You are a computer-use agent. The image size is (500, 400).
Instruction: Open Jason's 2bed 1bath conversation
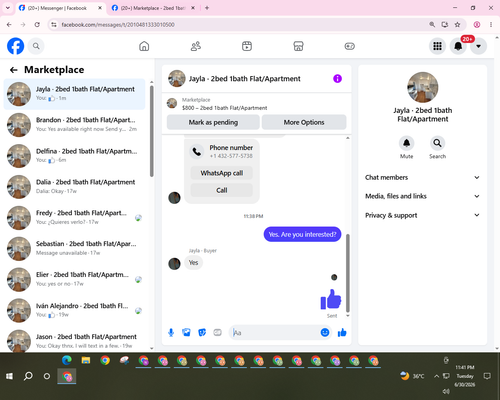tap(75, 340)
